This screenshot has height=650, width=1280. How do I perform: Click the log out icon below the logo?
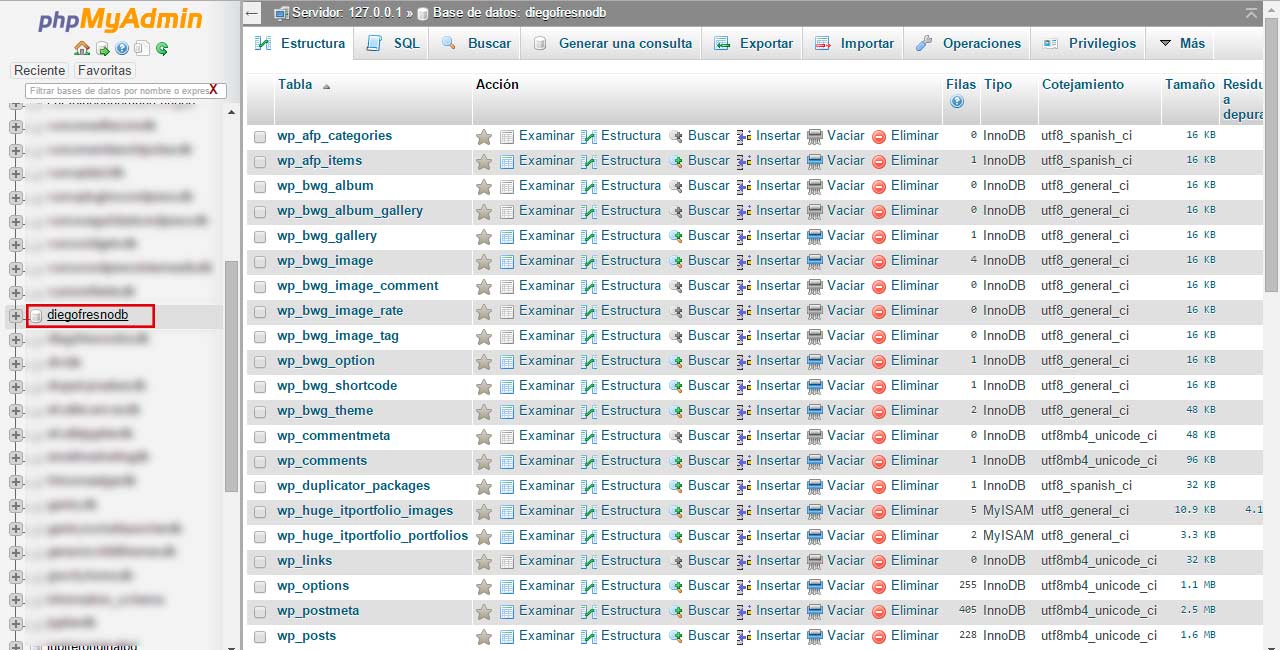pyautogui.click(x=102, y=49)
